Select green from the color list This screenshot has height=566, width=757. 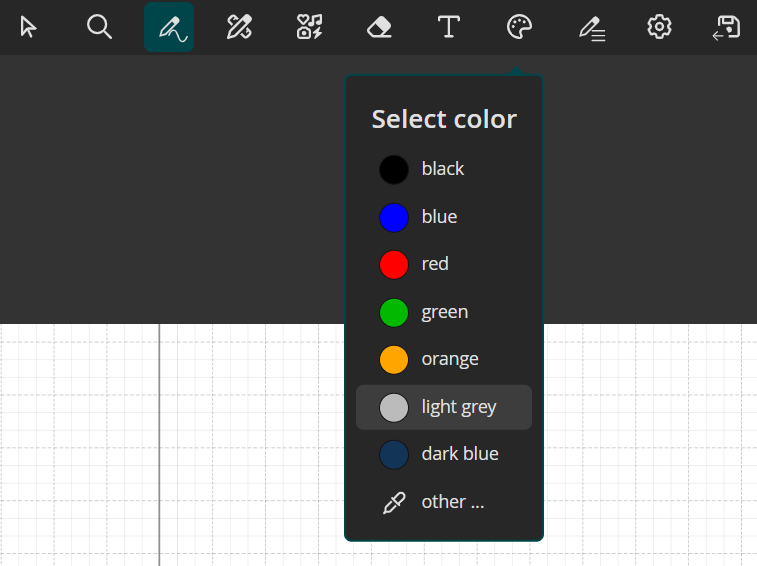394,312
